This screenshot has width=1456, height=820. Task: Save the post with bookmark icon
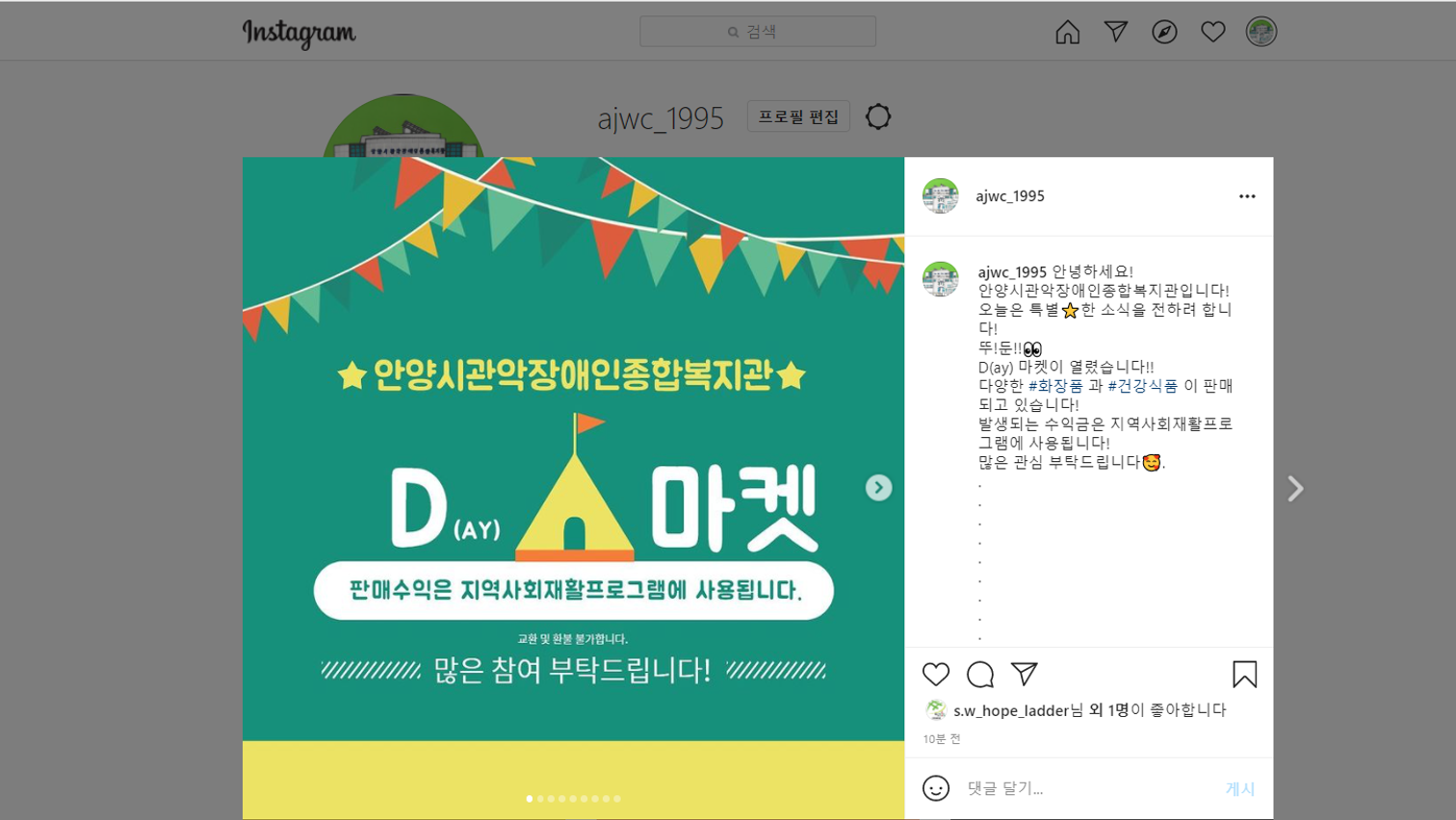(1244, 675)
